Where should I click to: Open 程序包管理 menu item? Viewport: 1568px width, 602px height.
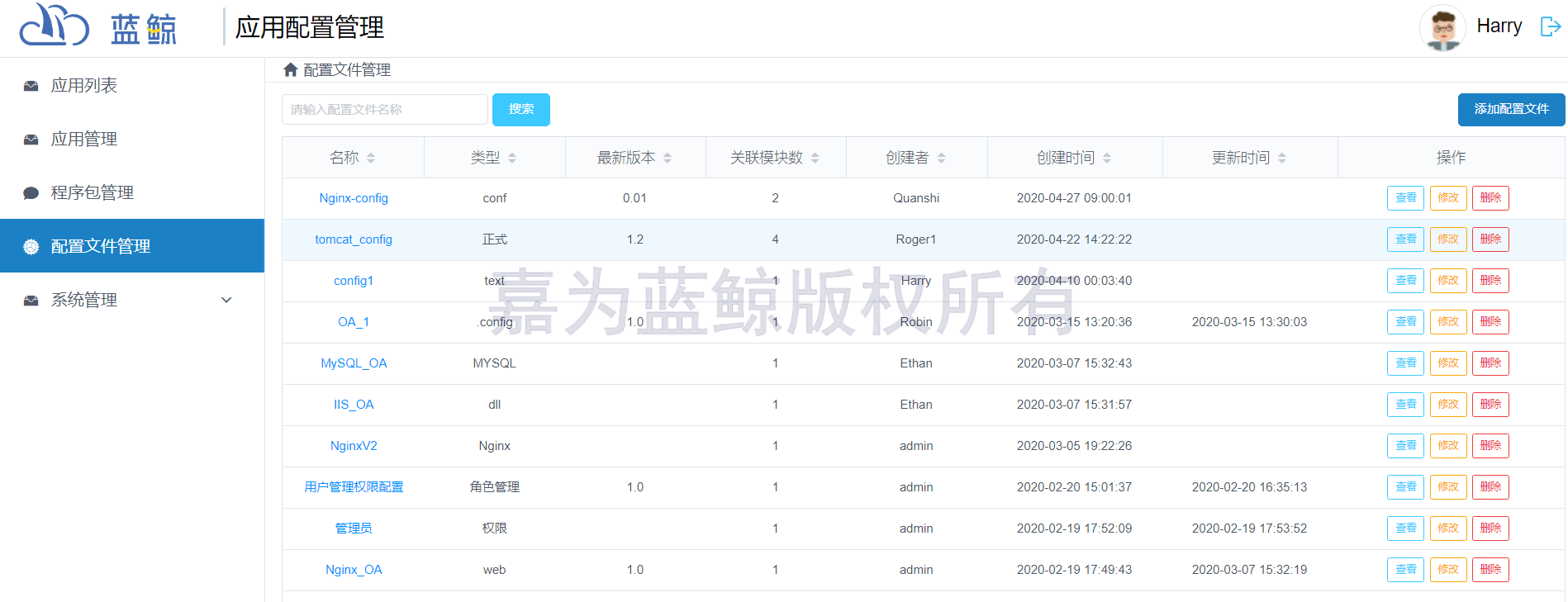93,192
